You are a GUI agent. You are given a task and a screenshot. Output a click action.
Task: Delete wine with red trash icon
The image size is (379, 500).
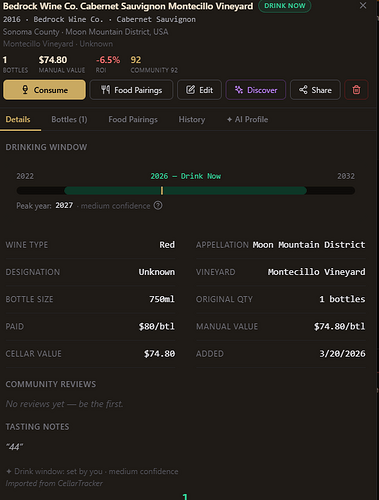tap(356, 90)
